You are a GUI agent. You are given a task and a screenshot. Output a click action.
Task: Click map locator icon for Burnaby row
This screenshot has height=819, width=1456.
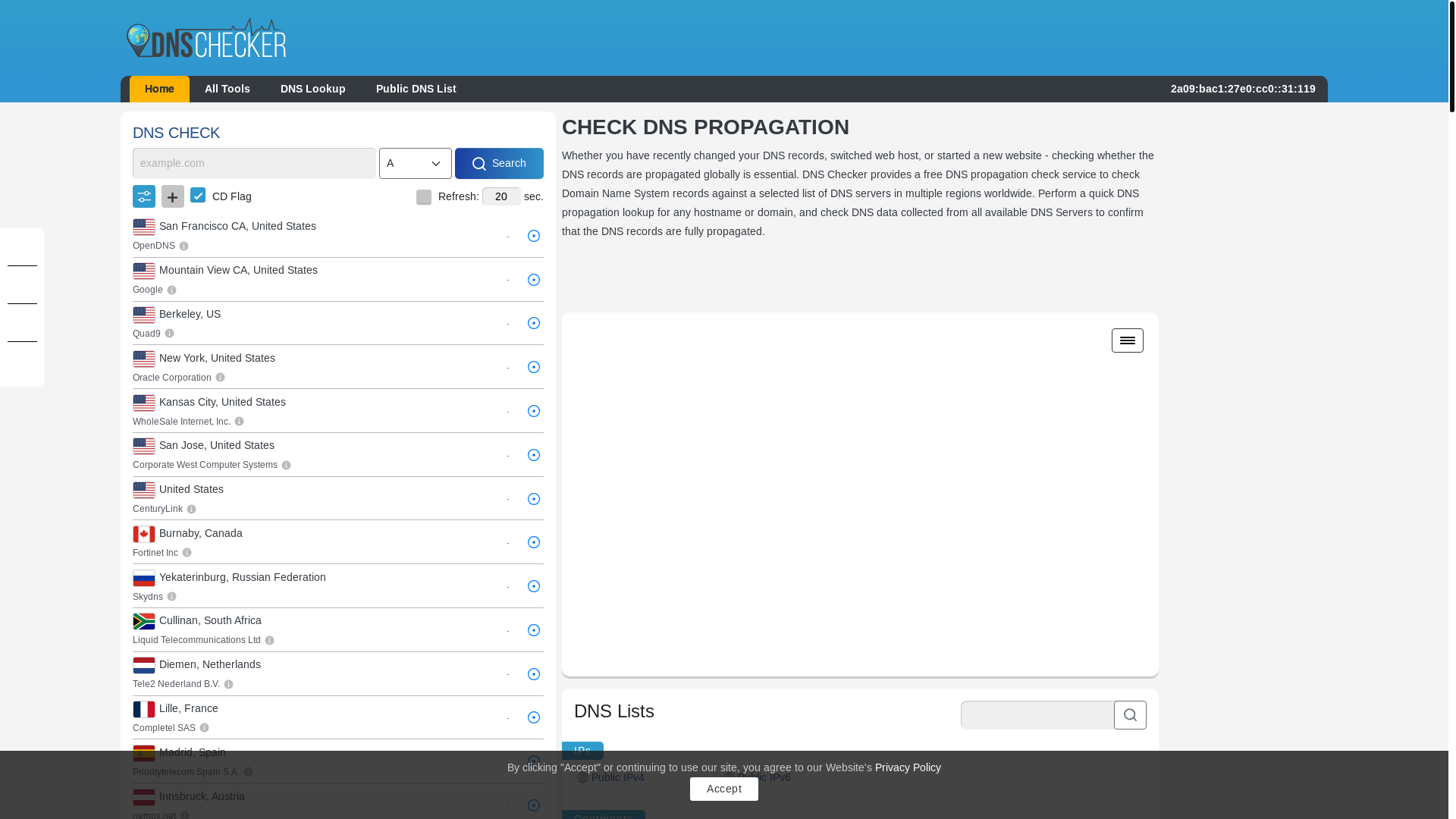(534, 542)
